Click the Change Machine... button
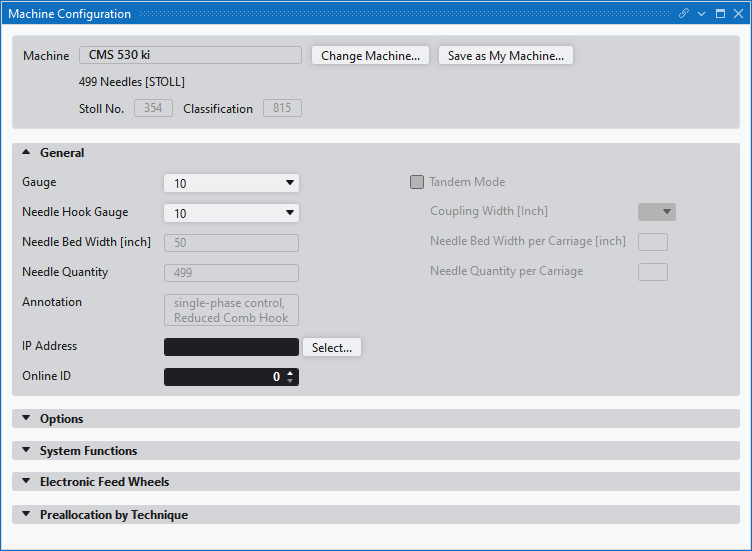The image size is (752, 551). coord(371,56)
